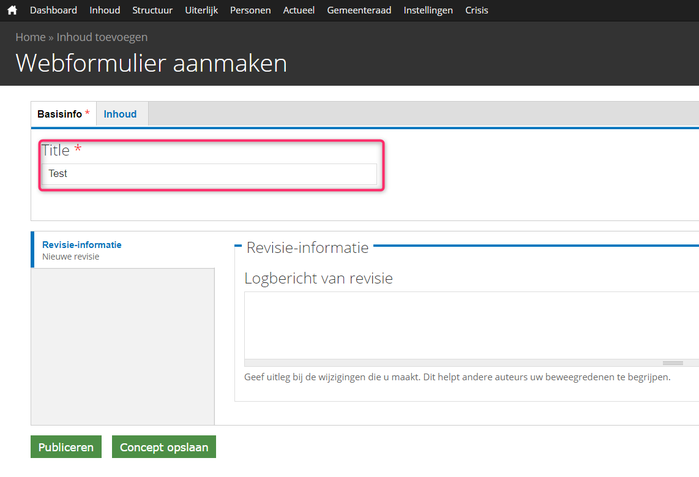Open the Dashboard menu item
Viewport: 699px width, 477px height.
pos(53,10)
